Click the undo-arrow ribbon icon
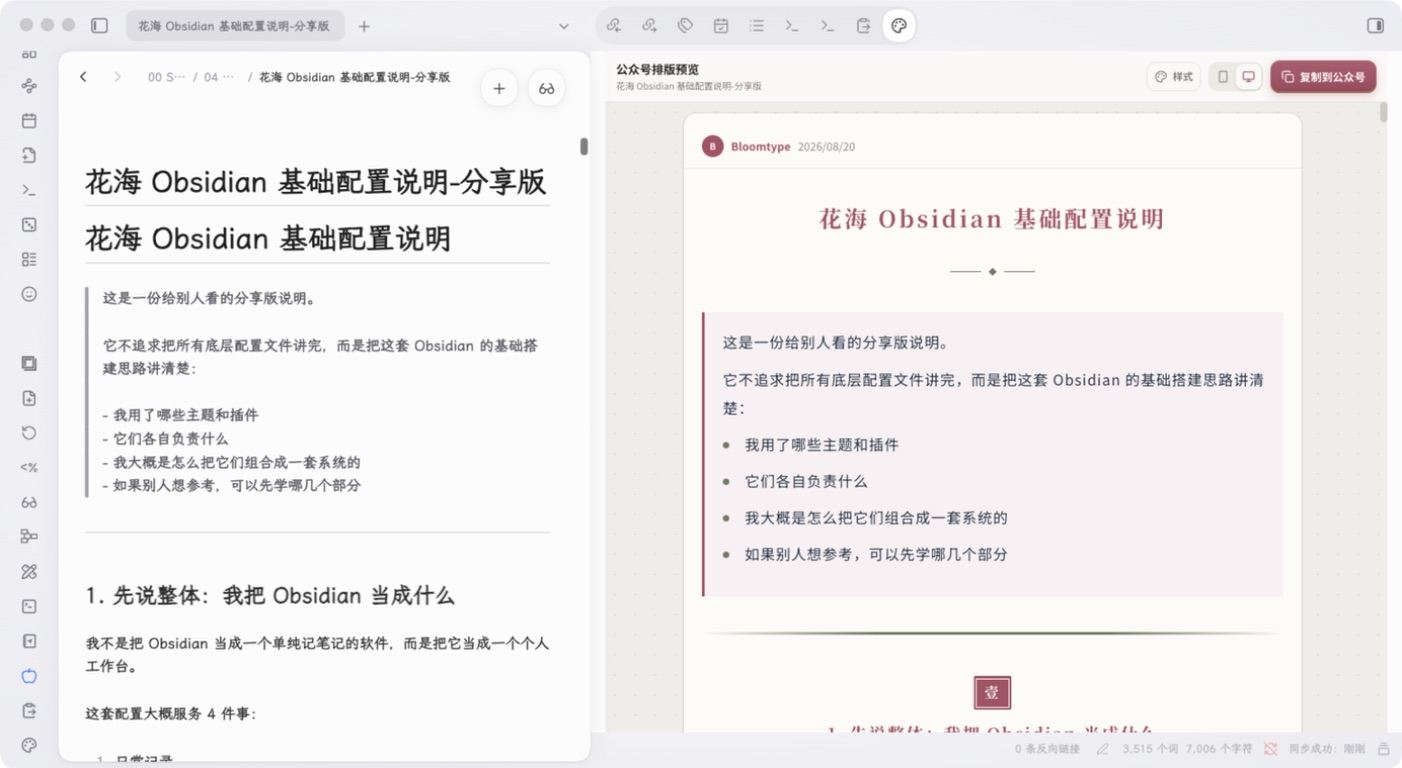This screenshot has width=1402, height=768. coord(29,433)
